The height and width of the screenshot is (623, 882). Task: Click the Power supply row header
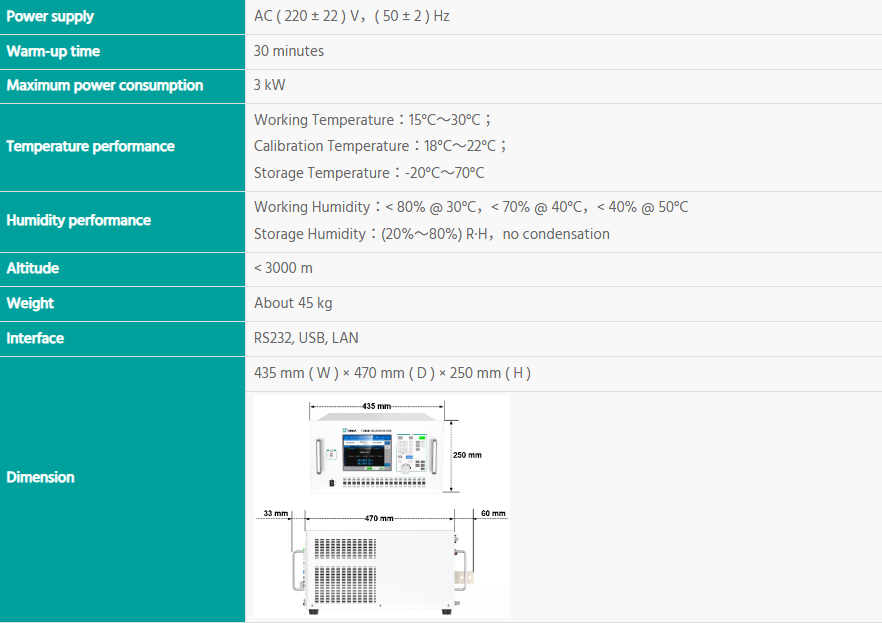[x=50, y=17]
